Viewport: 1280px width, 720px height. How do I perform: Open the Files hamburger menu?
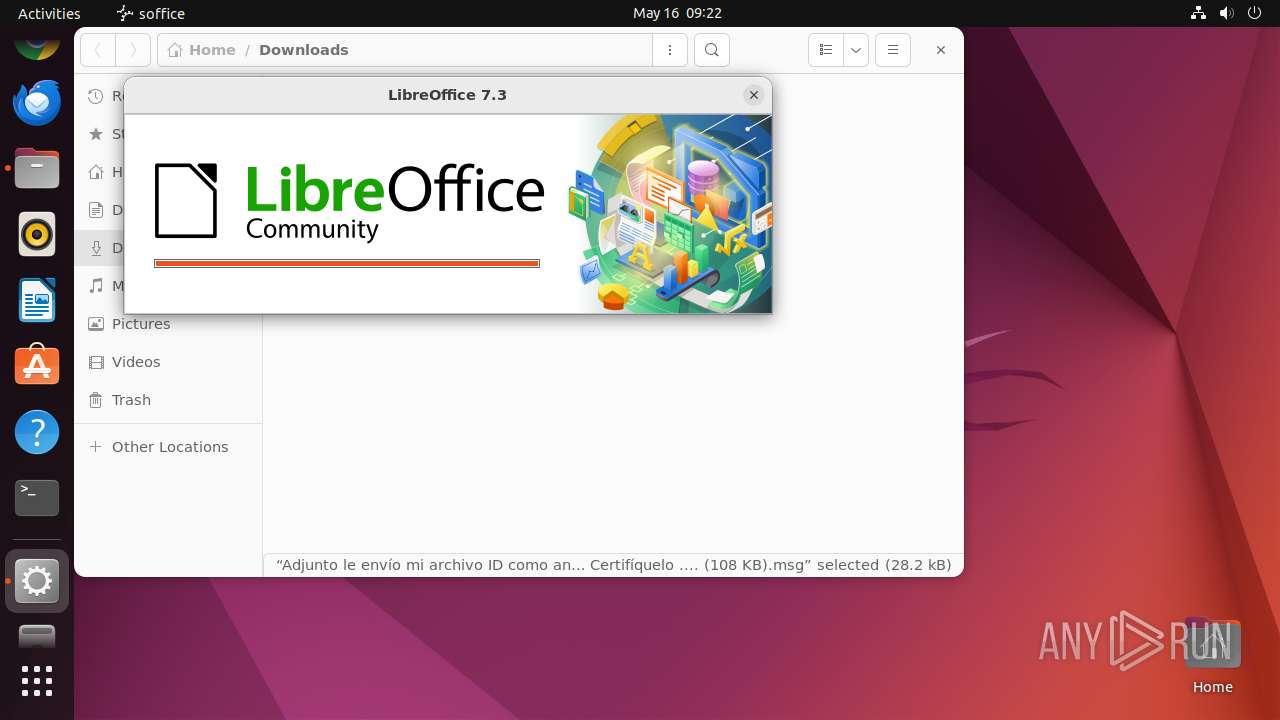point(893,50)
